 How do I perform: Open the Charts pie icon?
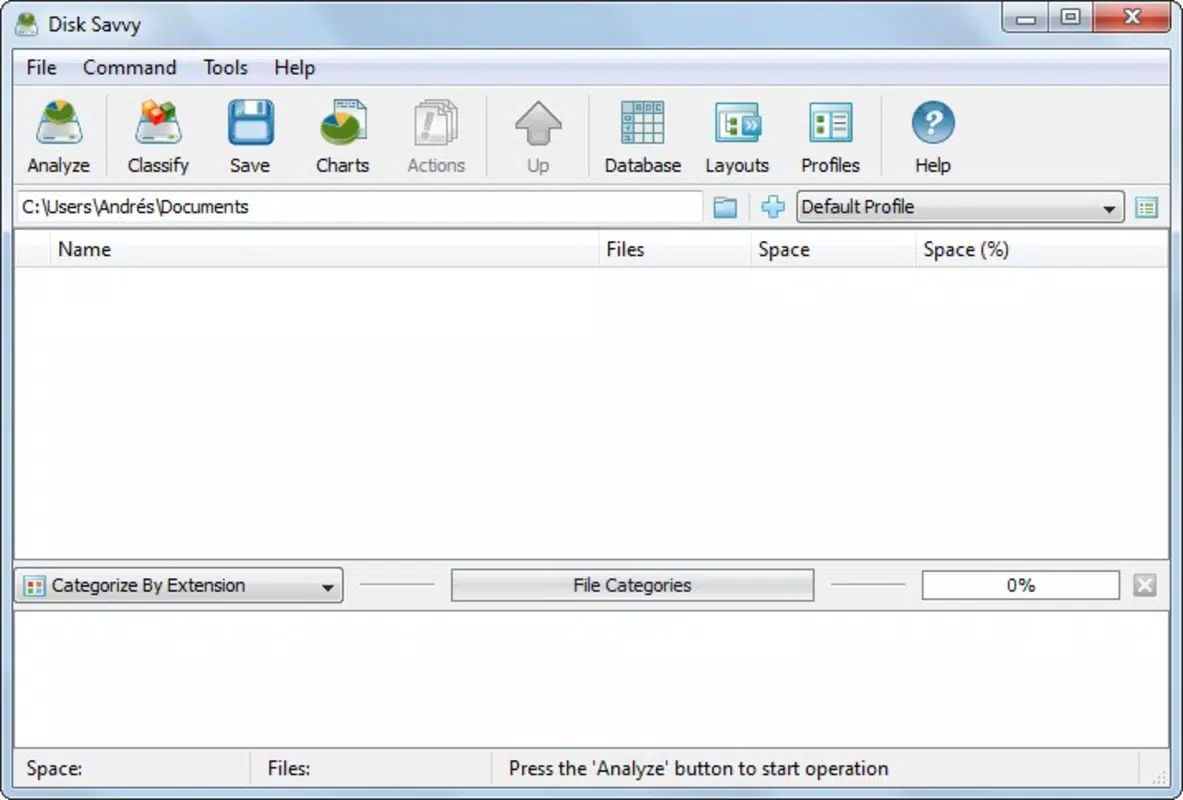coord(343,137)
